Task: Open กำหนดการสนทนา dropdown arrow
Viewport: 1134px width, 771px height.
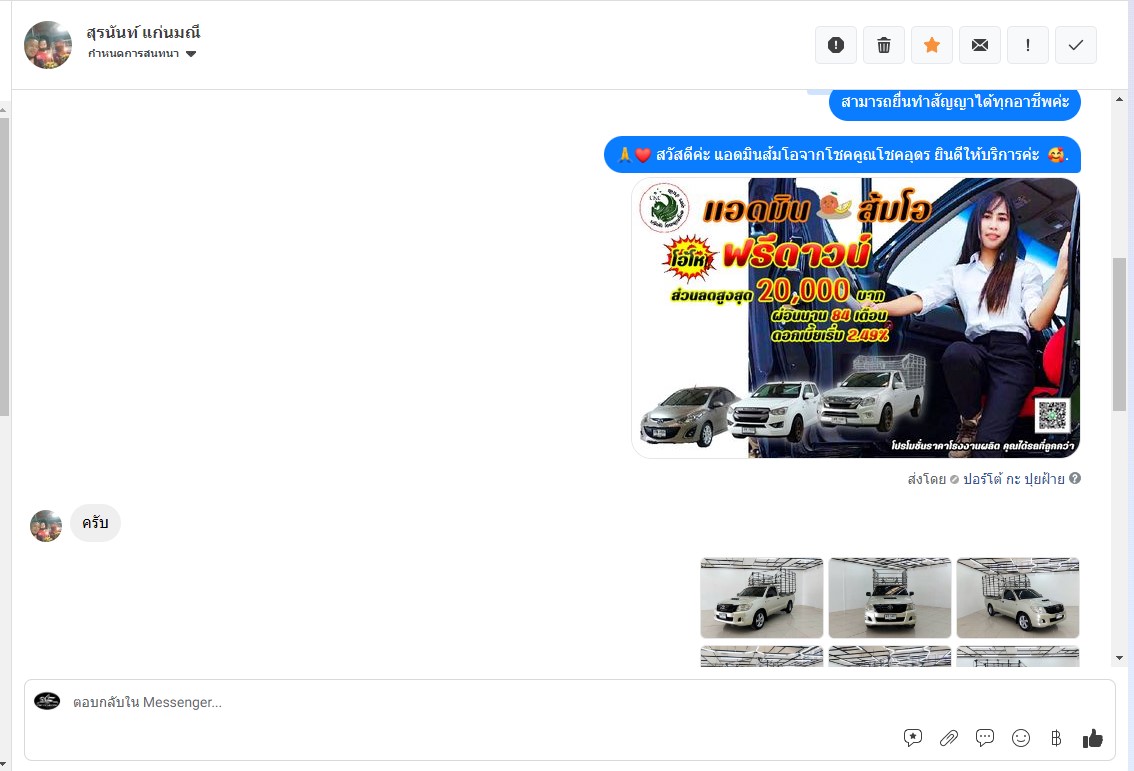Action: tap(191, 54)
